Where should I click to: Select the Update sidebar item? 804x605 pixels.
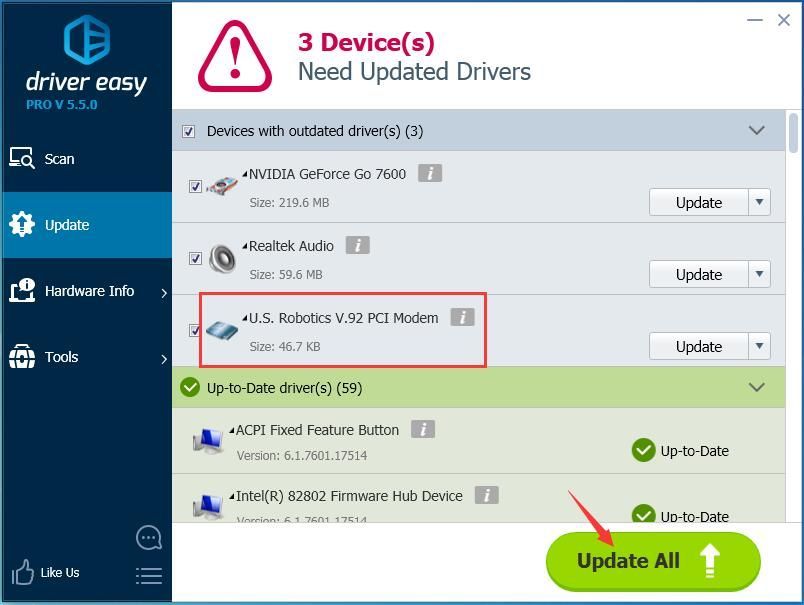coord(86,225)
